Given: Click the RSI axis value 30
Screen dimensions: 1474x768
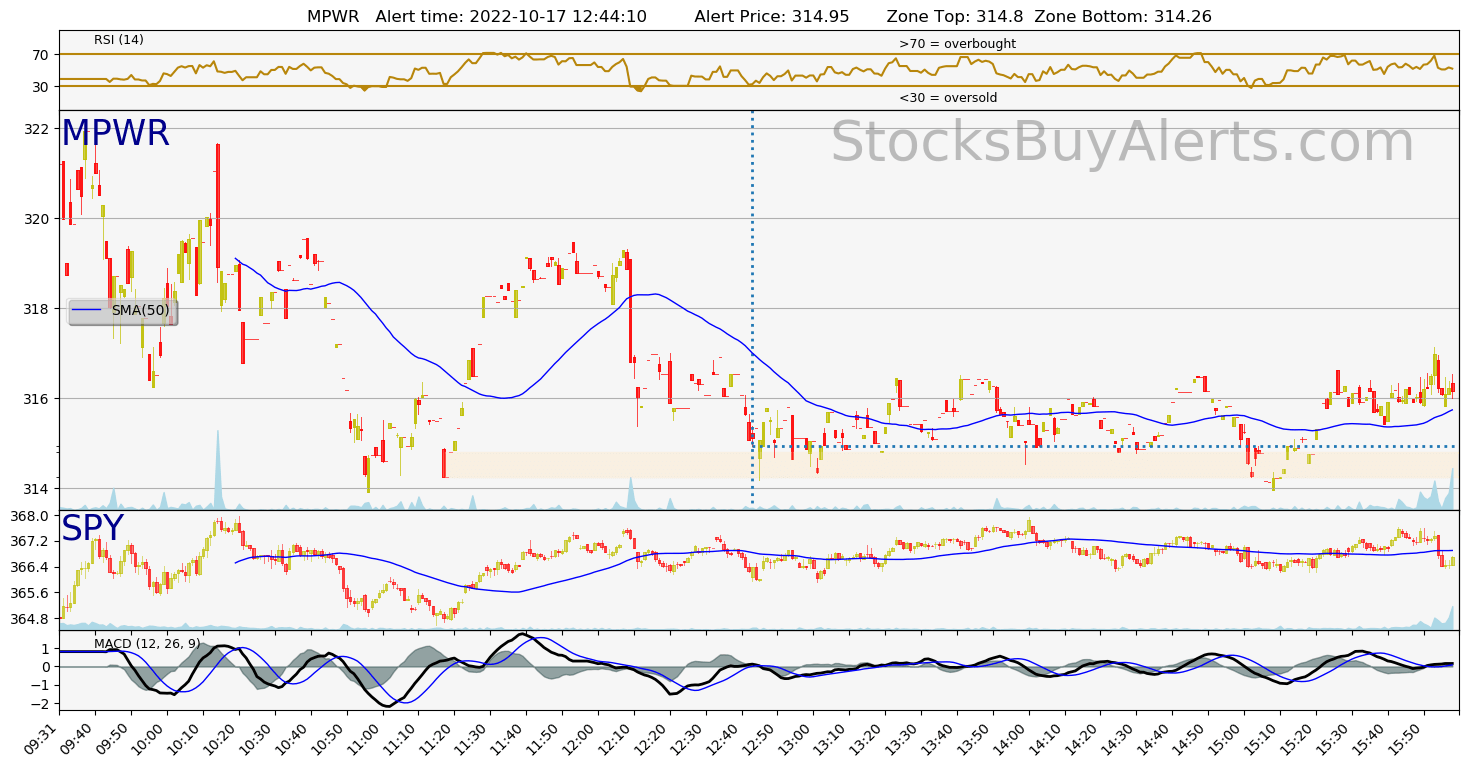Looking at the screenshot, I should 40,87.
